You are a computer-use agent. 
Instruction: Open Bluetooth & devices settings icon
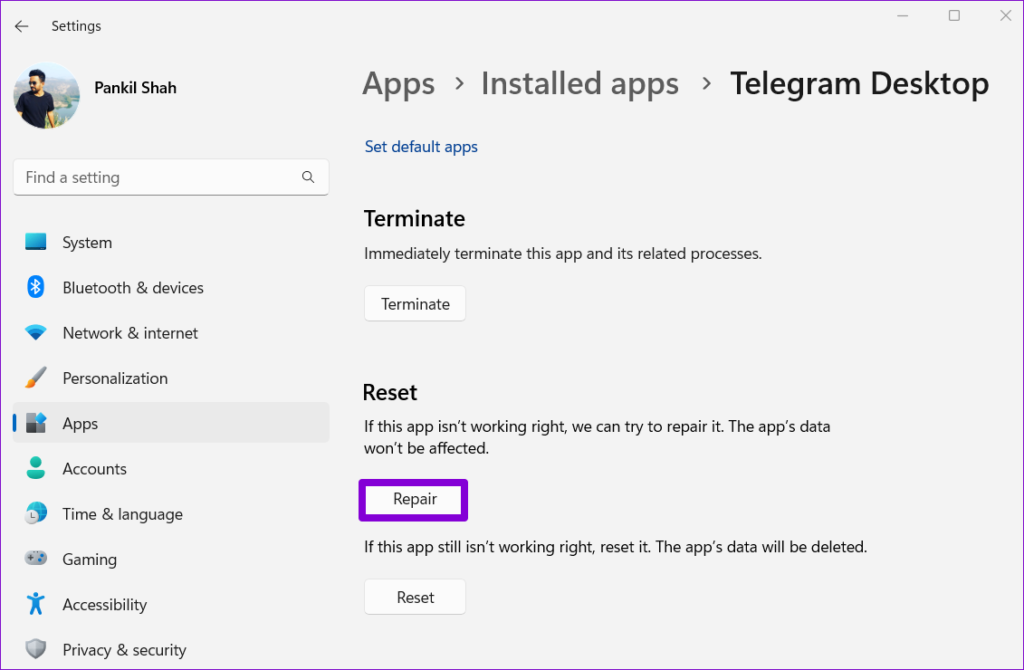[x=36, y=287]
